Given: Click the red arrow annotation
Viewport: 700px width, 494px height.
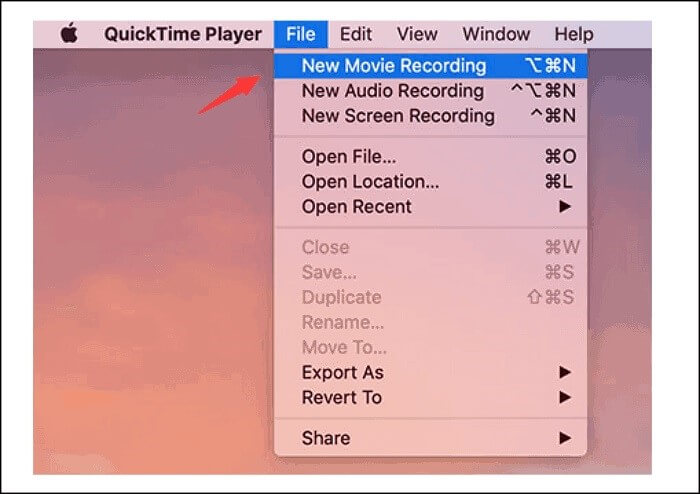Looking at the screenshot, I should tap(229, 94).
